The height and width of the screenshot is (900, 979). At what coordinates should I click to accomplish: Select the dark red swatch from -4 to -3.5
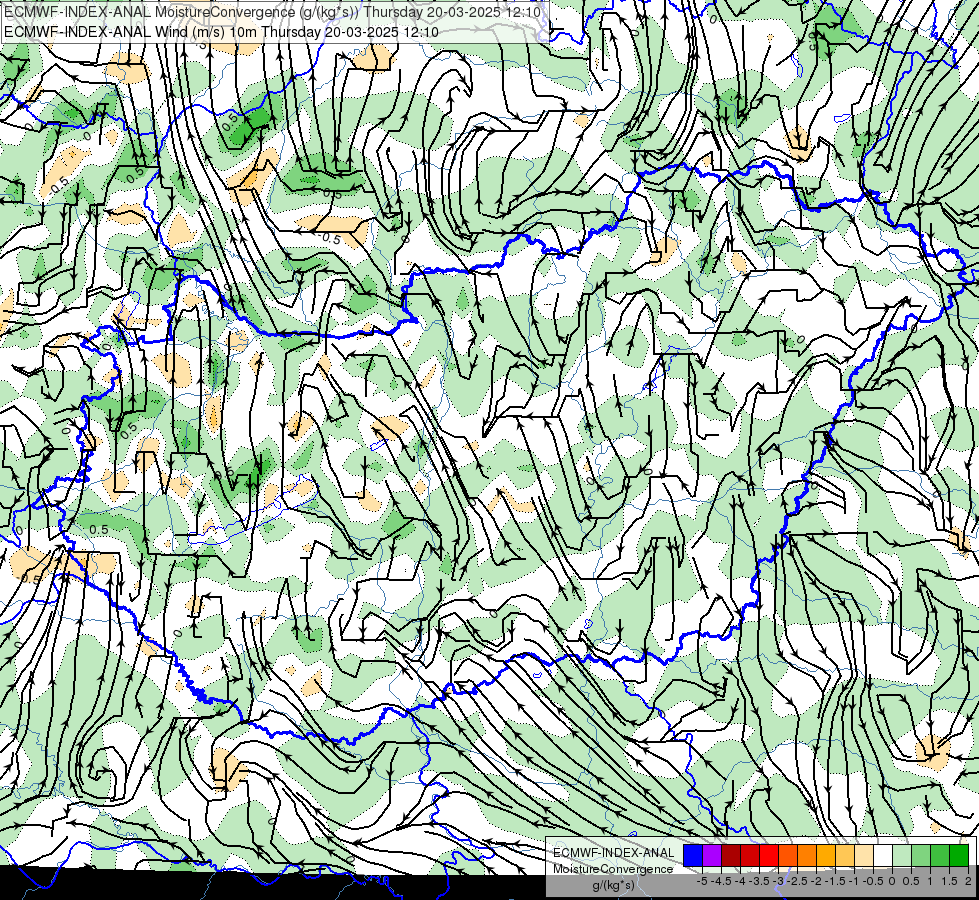750,855
